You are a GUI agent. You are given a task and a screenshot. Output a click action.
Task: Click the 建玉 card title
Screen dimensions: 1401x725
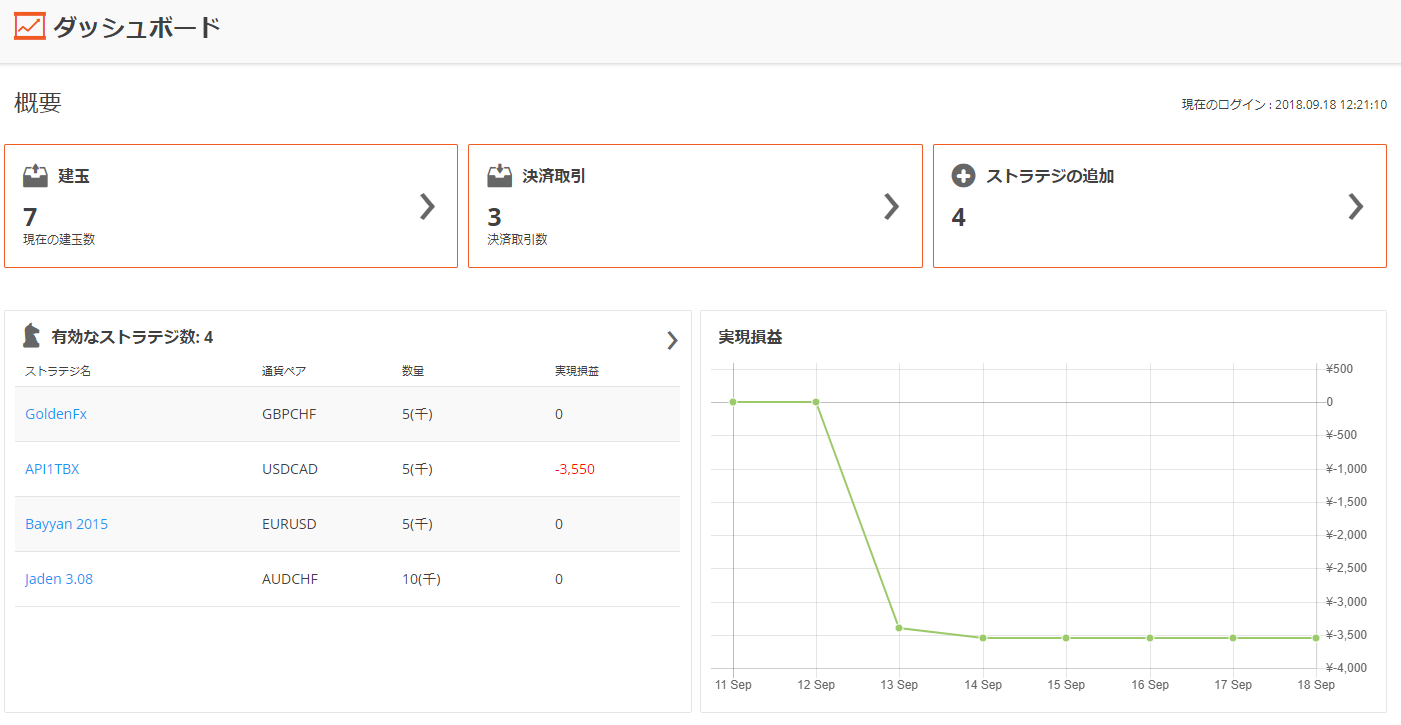click(x=74, y=176)
